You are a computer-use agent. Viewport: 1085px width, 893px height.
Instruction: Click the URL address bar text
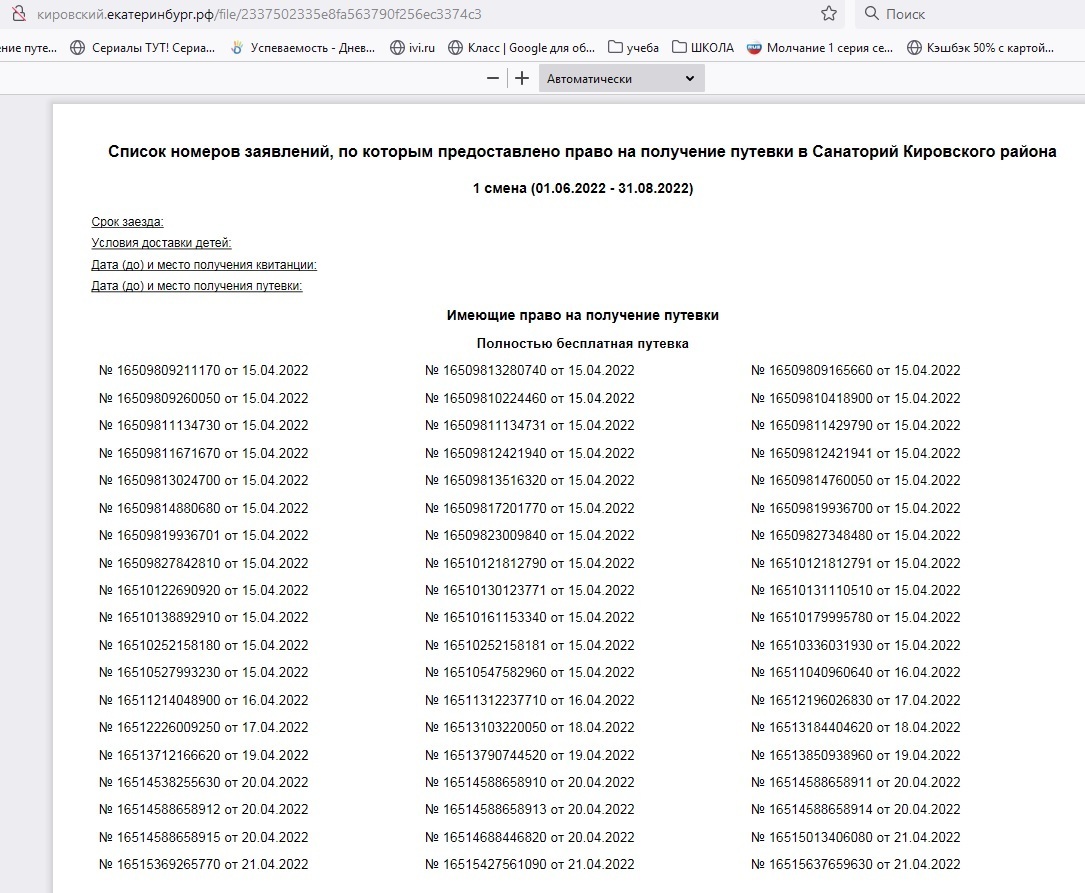[260, 14]
